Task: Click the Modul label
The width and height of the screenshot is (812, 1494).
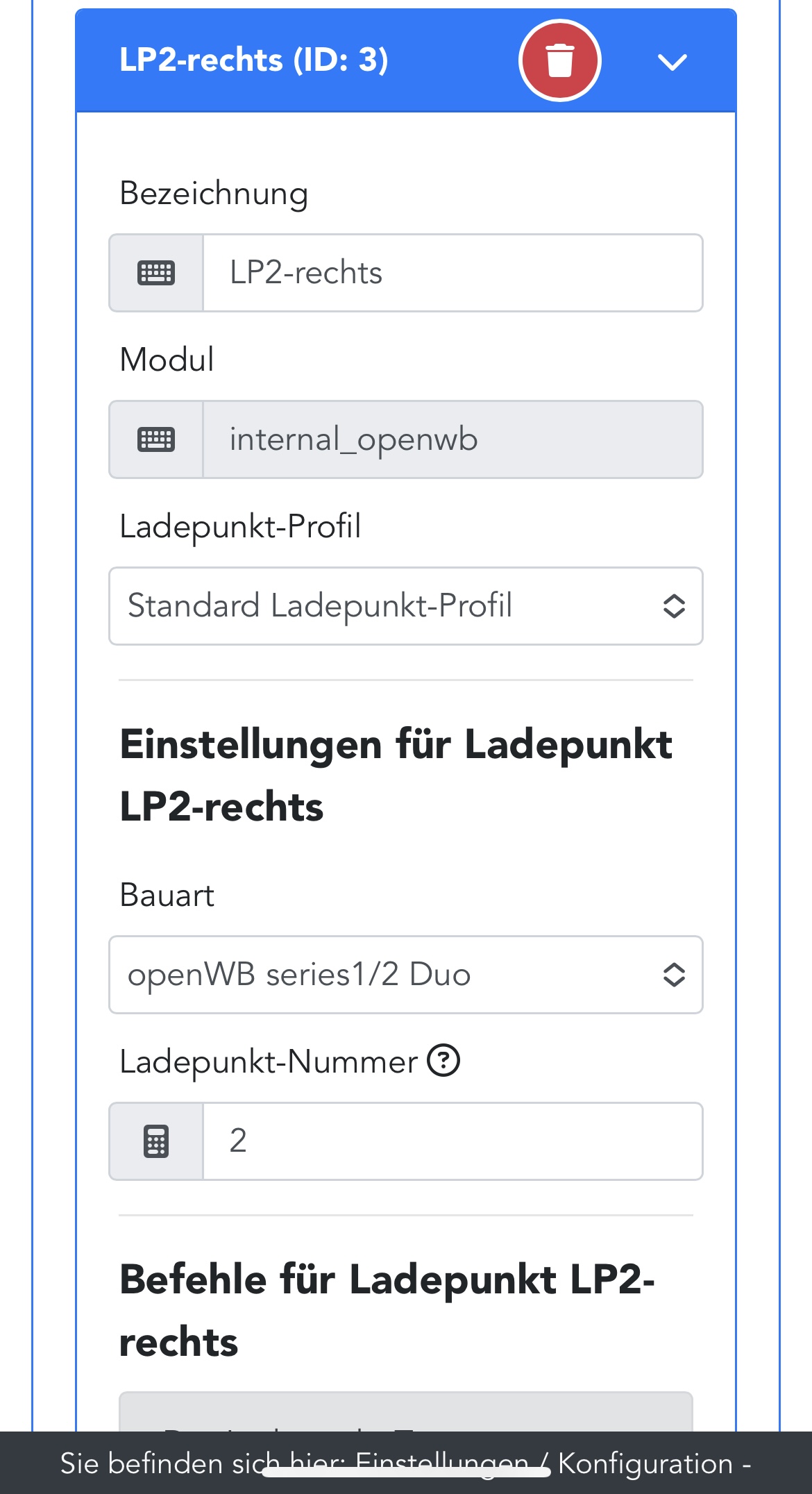Action: 167,360
